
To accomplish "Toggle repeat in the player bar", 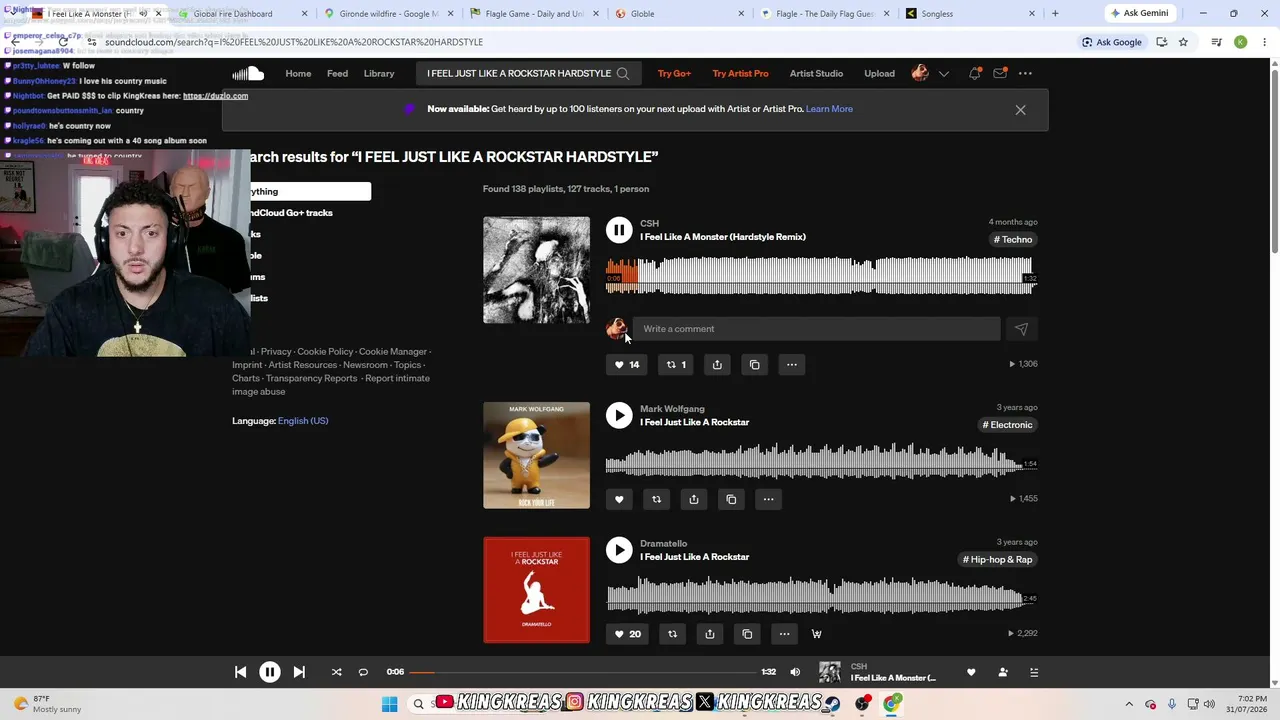I will pyautogui.click(x=363, y=672).
